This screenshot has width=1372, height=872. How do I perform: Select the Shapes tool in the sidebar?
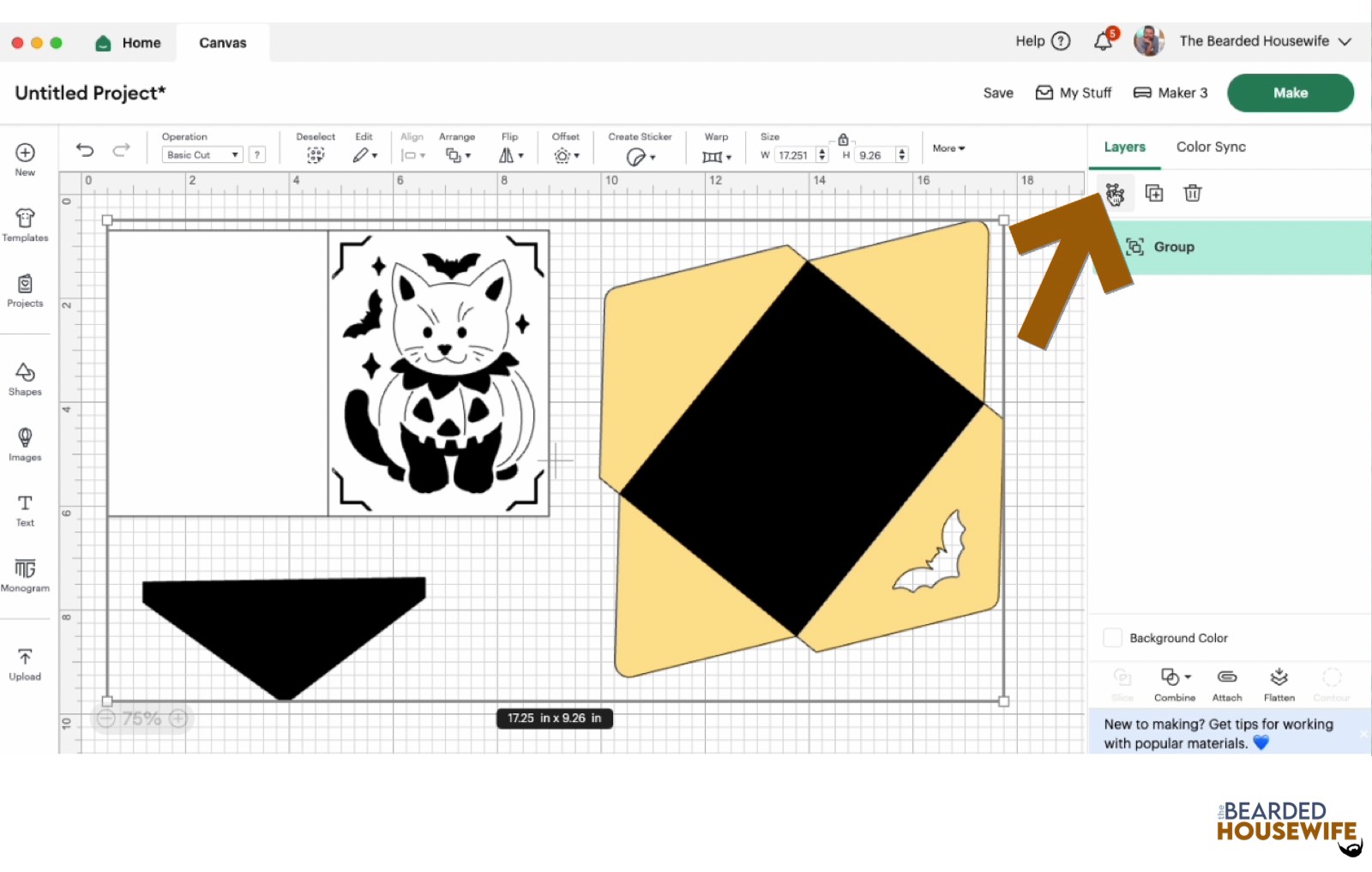pos(25,378)
